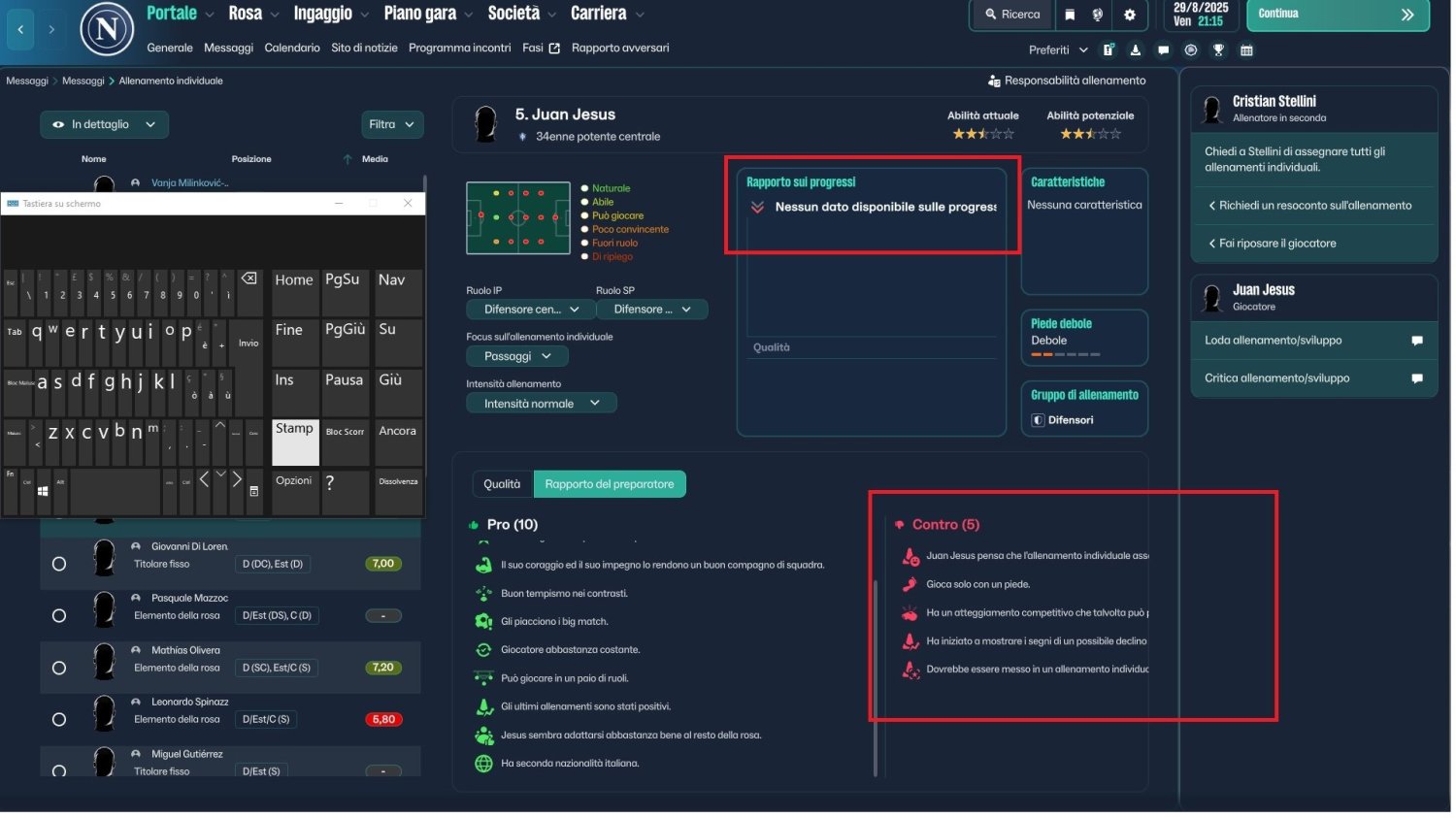Click the Opzioni key on on-screen keyboard

(x=295, y=493)
